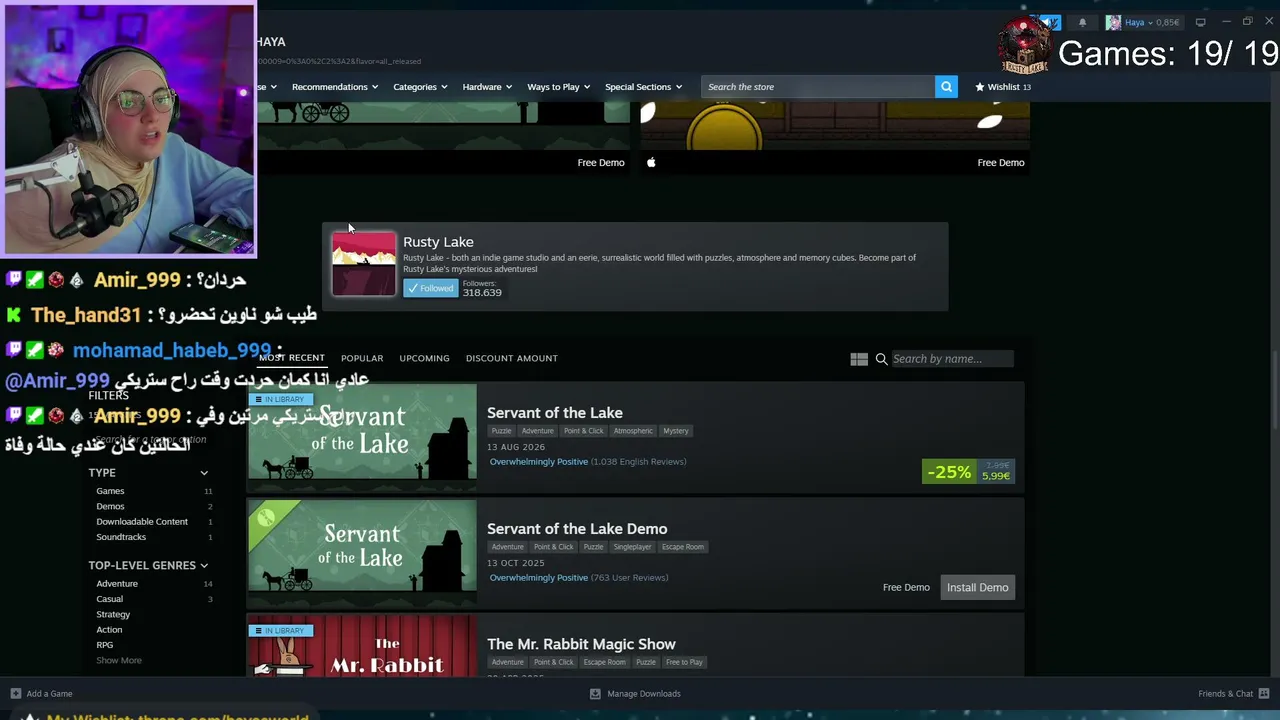Screen dimensions: 1280x720
Task: Open the Special Sections dropdown
Action: click(643, 87)
